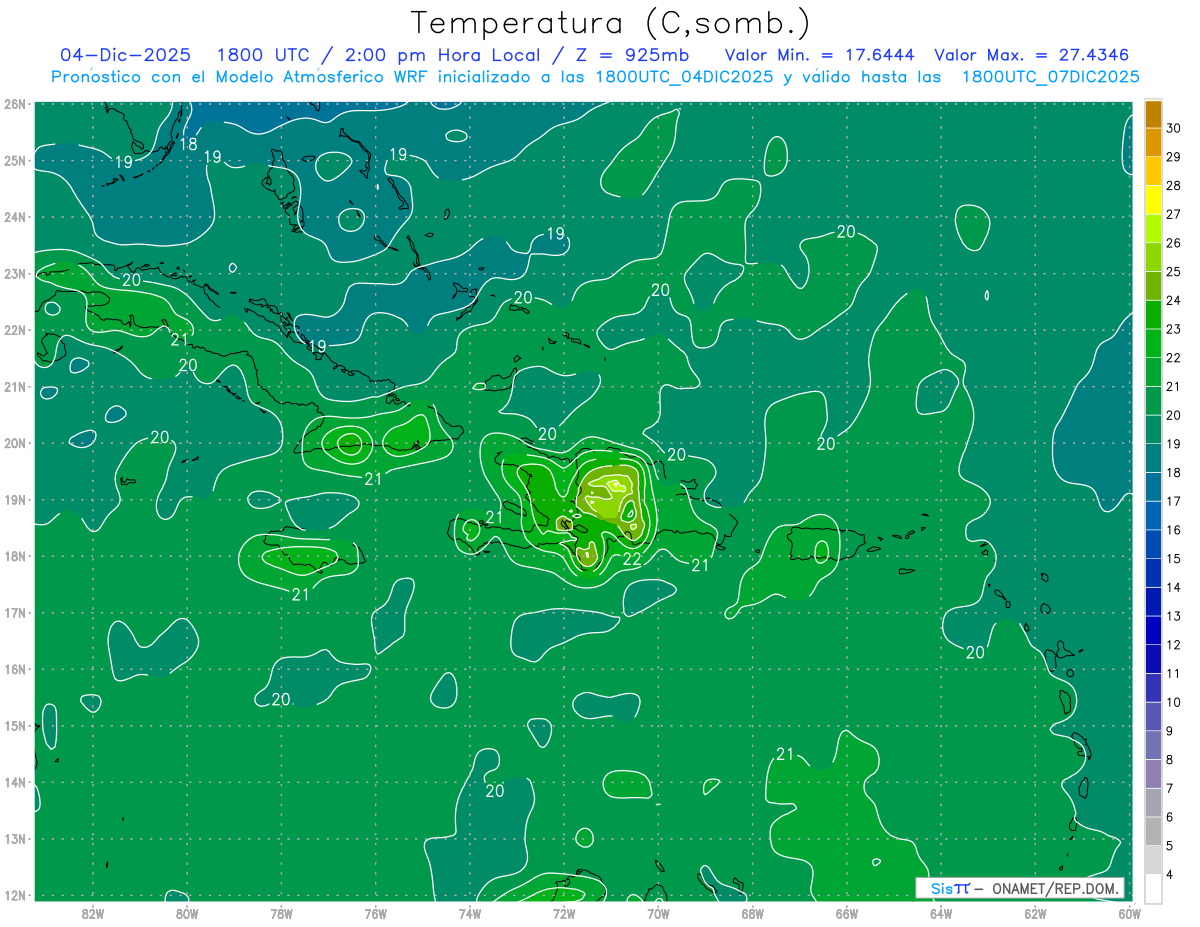Click the longitude axis label '68W'

click(752, 913)
